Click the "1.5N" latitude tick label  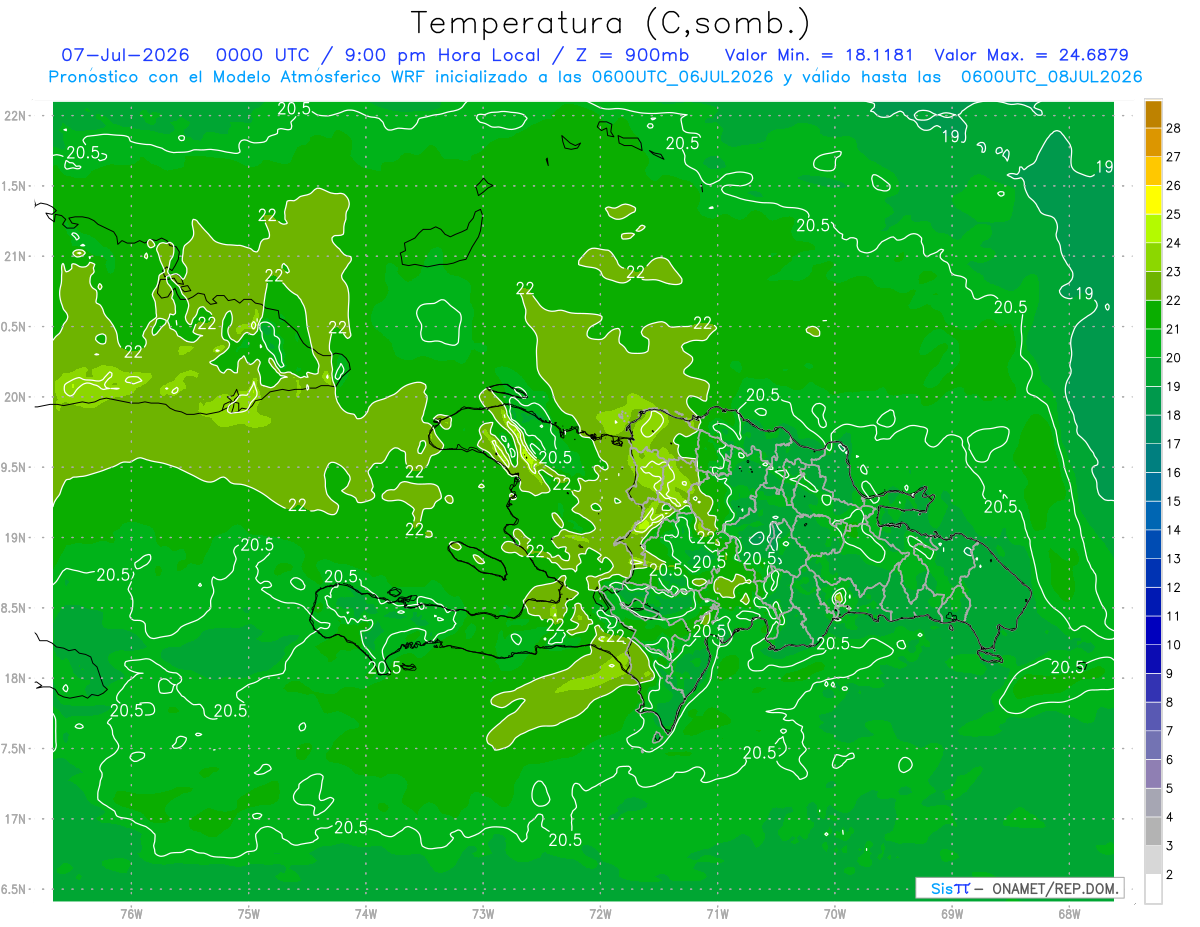(15, 187)
